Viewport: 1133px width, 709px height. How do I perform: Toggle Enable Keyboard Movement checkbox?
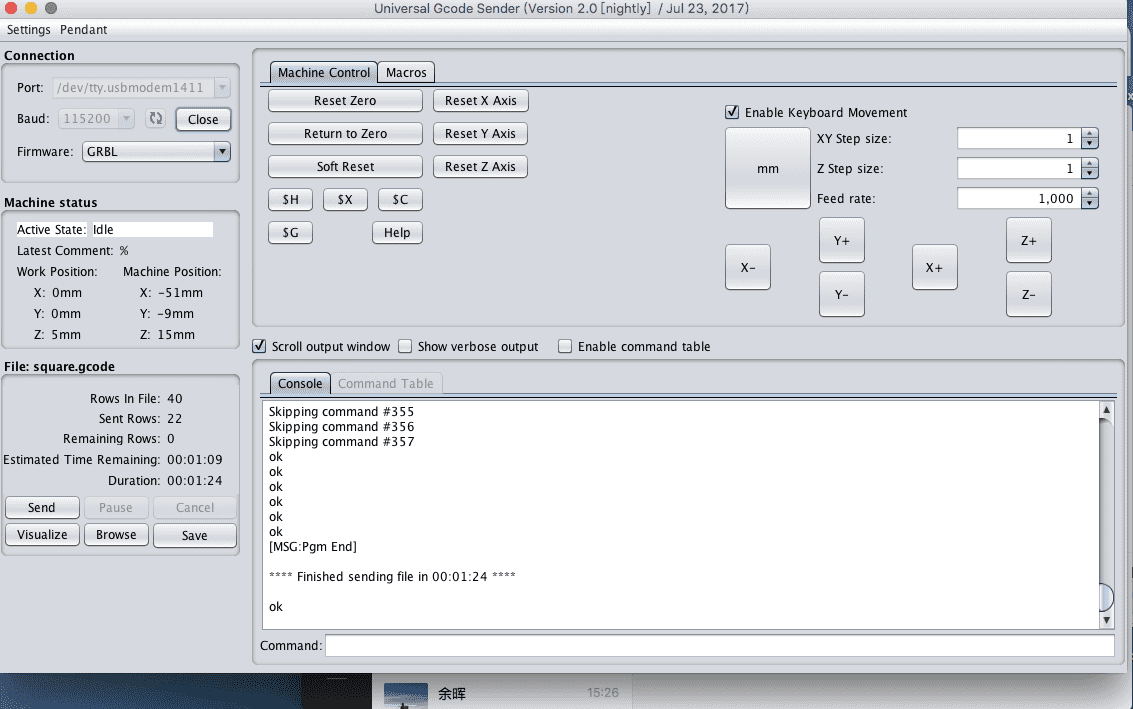click(732, 112)
